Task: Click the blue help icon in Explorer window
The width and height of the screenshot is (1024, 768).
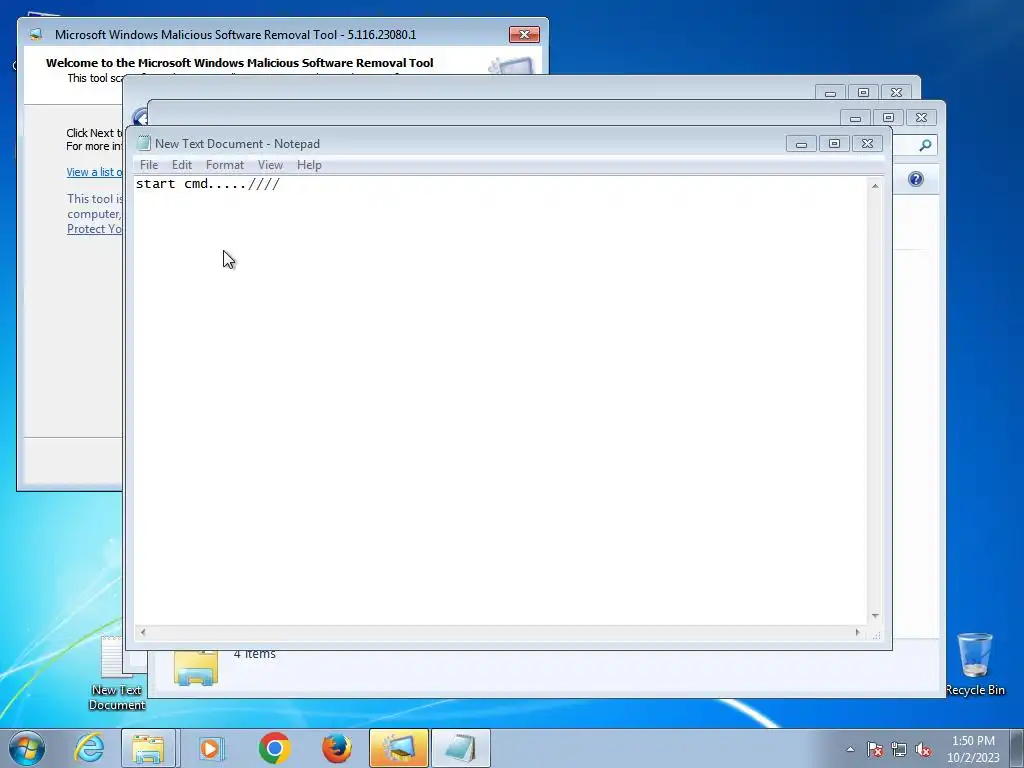Action: (916, 179)
